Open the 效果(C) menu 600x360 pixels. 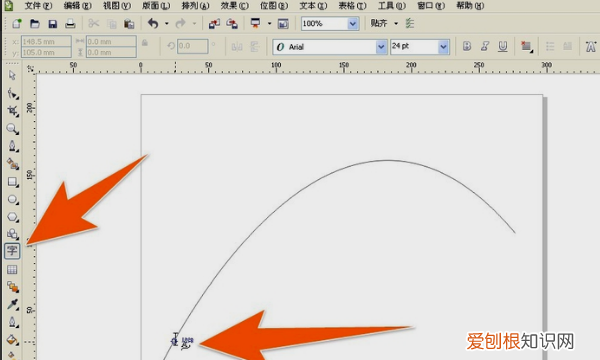pos(235,6)
